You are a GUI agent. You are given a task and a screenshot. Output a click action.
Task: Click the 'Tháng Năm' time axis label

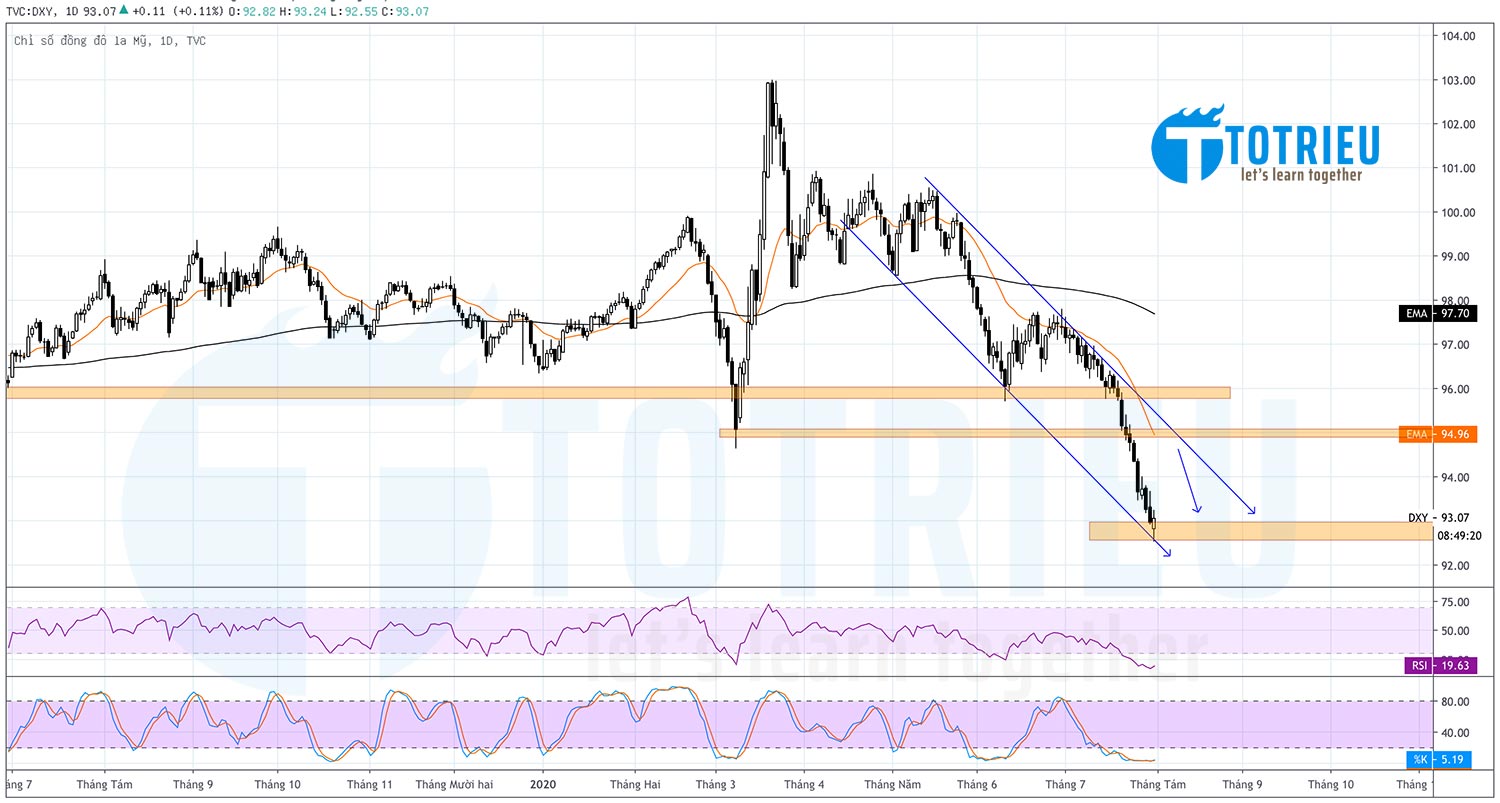(x=893, y=785)
